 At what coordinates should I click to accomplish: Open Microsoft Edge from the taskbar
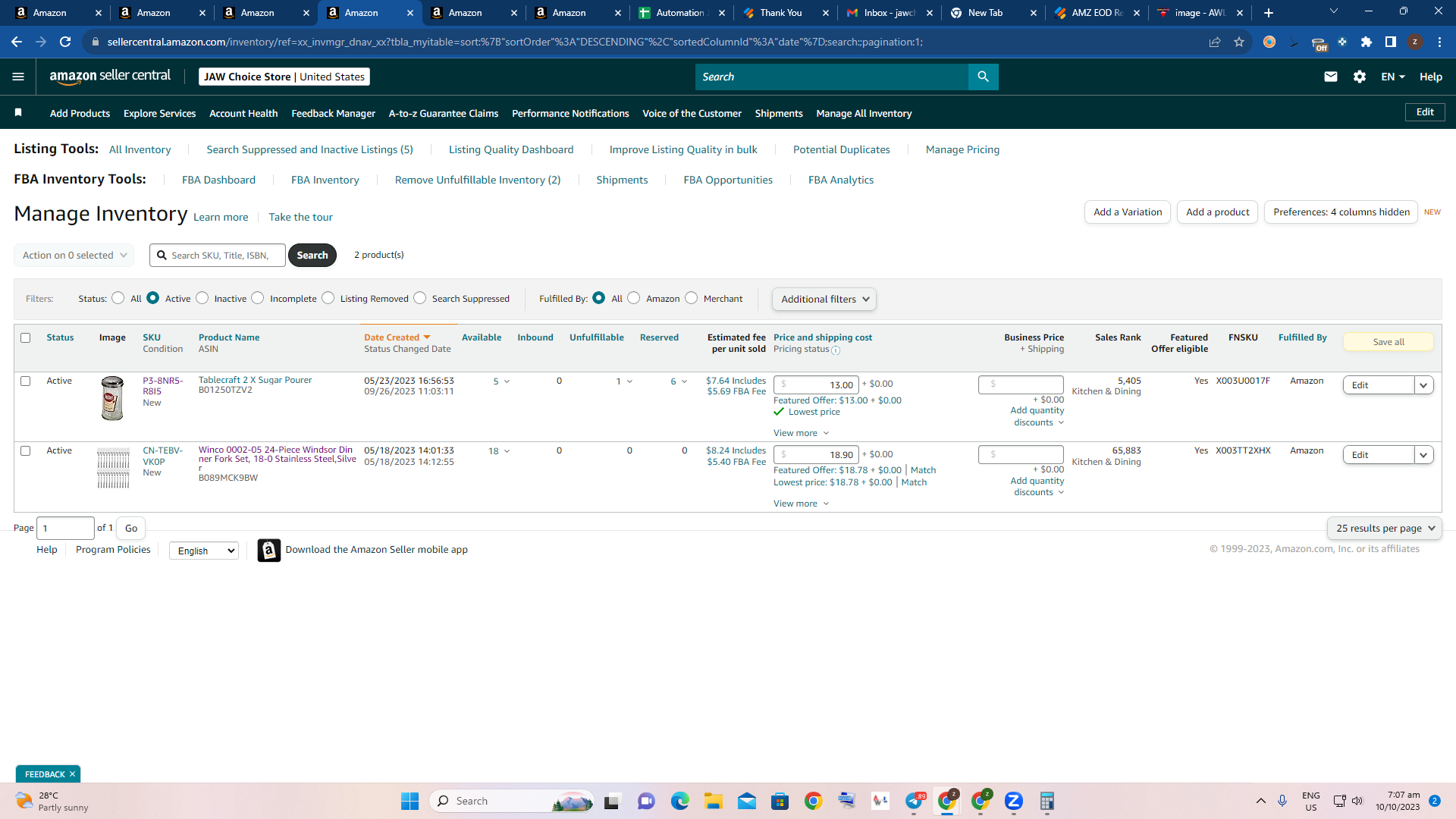coord(680,801)
